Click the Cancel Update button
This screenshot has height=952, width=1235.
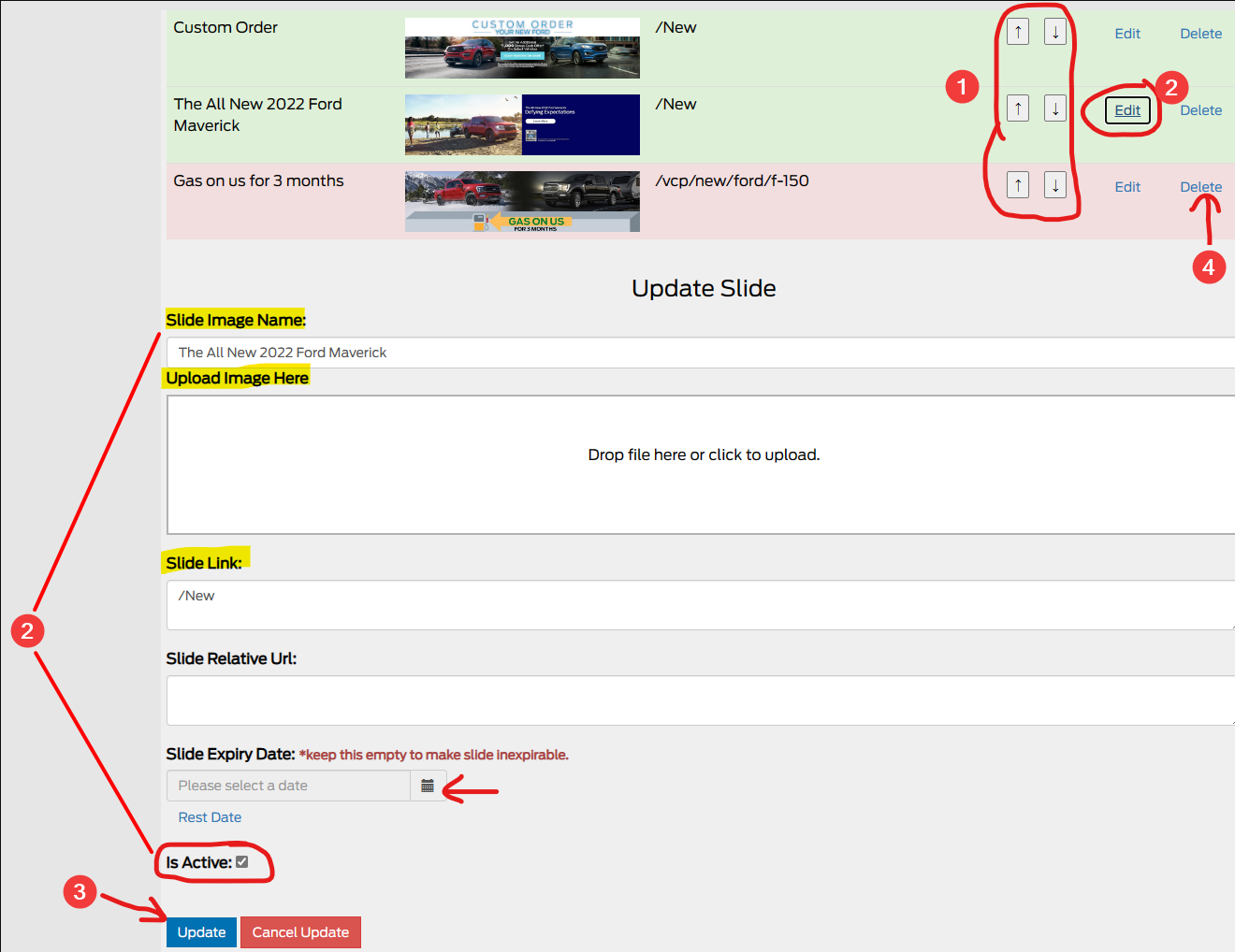tap(300, 932)
